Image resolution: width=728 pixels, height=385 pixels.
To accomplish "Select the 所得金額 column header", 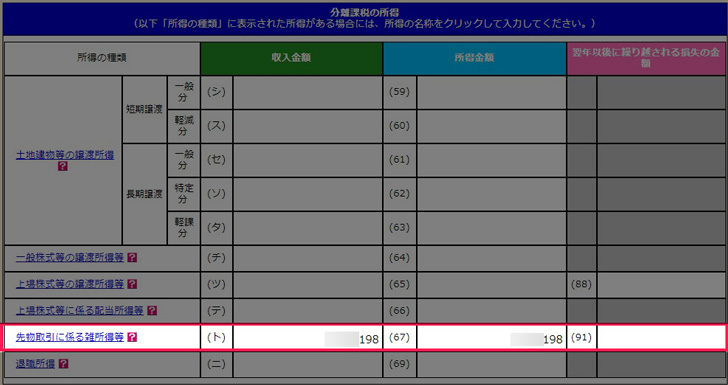I will [x=474, y=59].
